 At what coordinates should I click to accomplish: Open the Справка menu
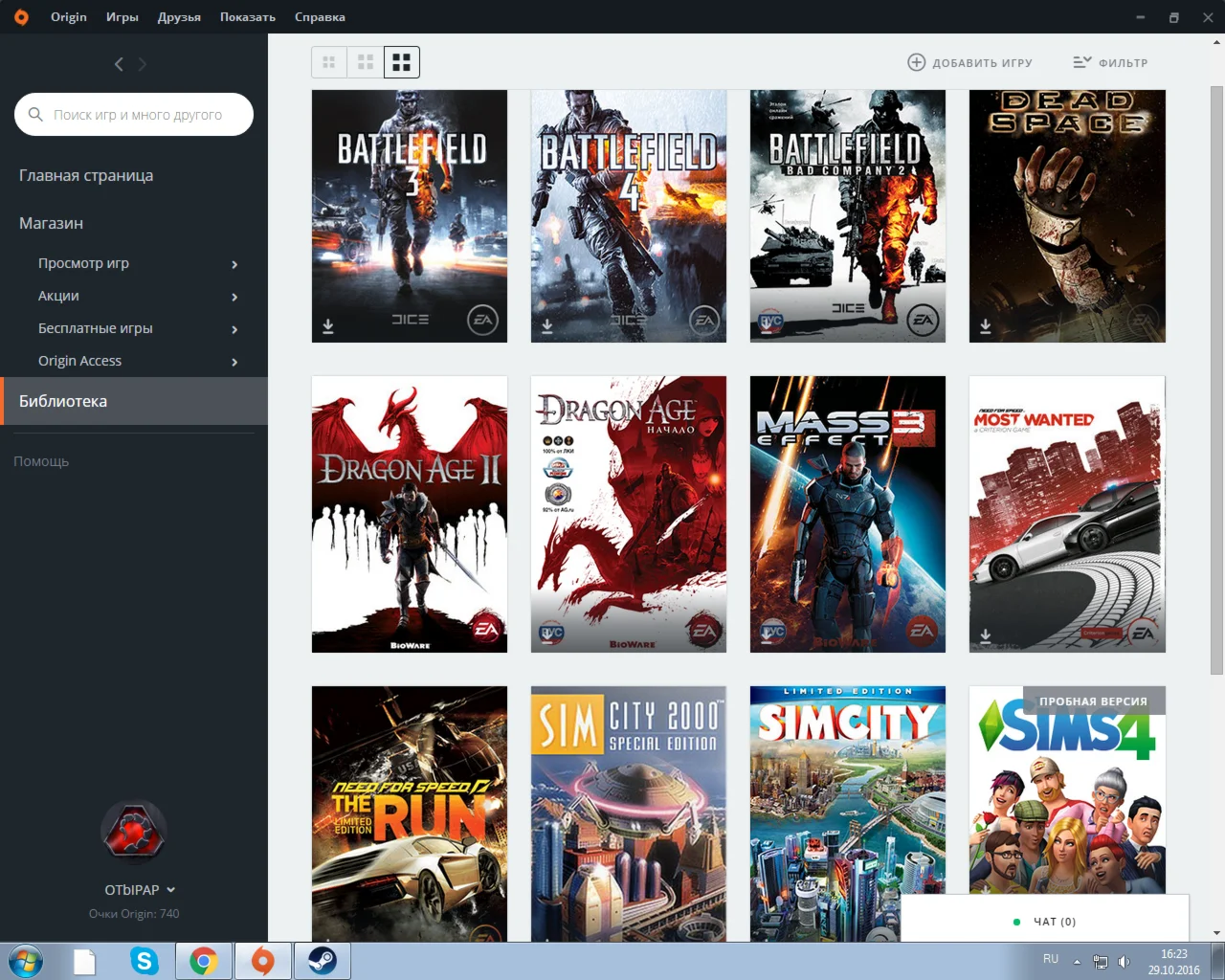pos(320,16)
